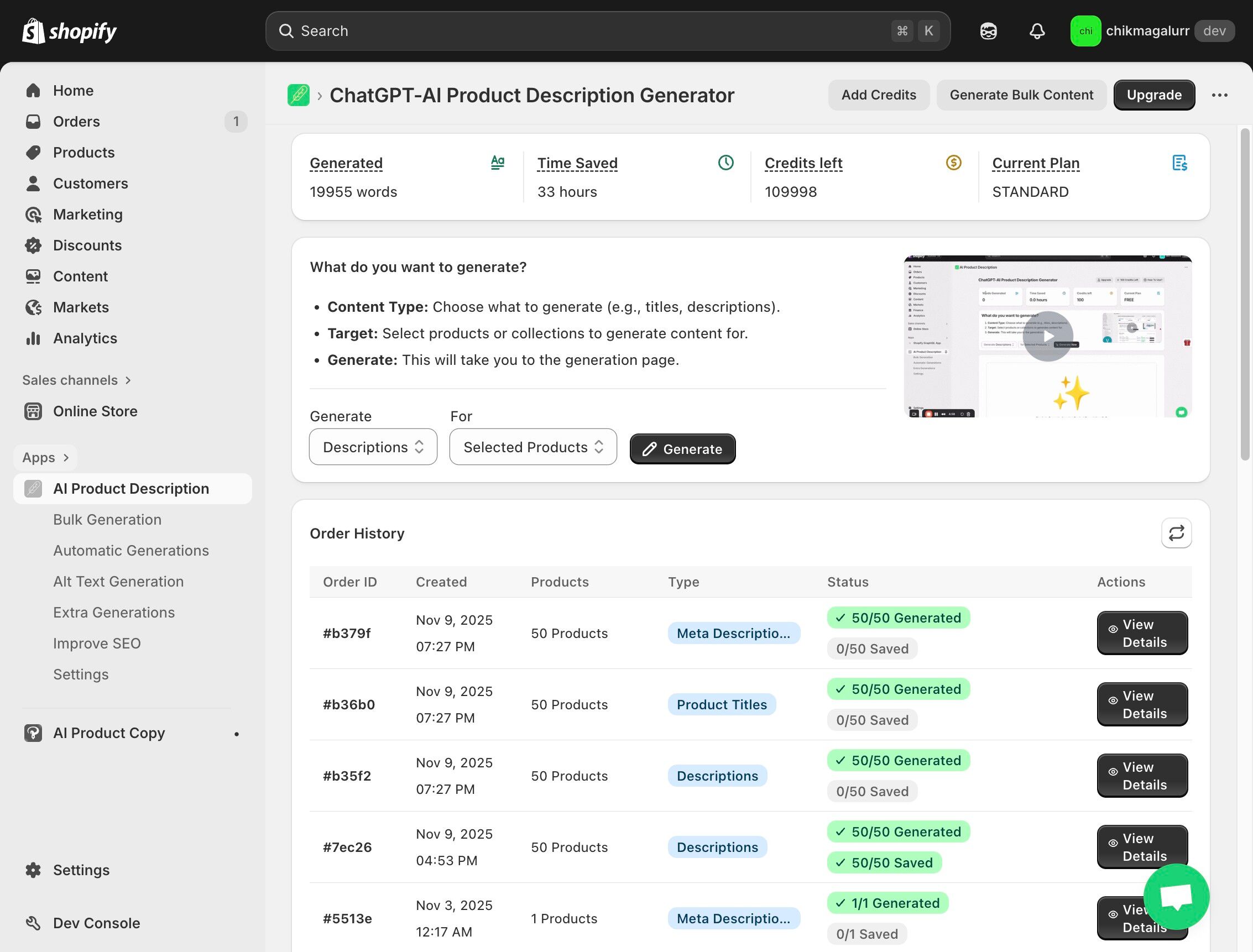This screenshot has width=1253, height=952.
Task: Open the Sidekick assistant icon in top bar
Action: click(x=988, y=31)
